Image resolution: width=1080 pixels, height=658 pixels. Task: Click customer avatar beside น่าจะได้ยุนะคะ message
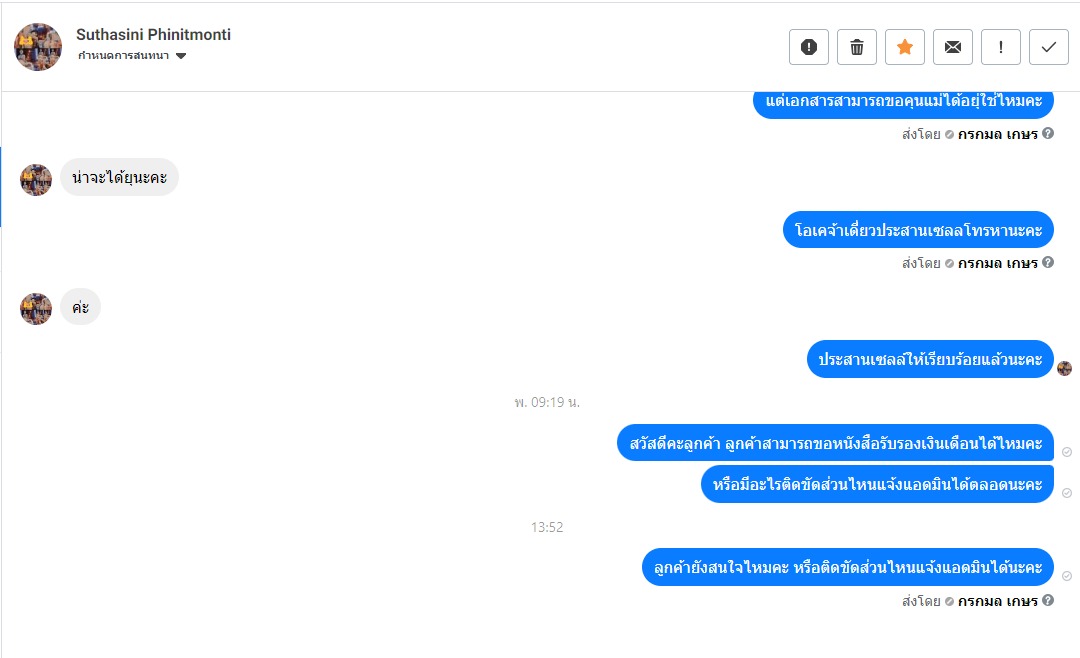(36, 180)
